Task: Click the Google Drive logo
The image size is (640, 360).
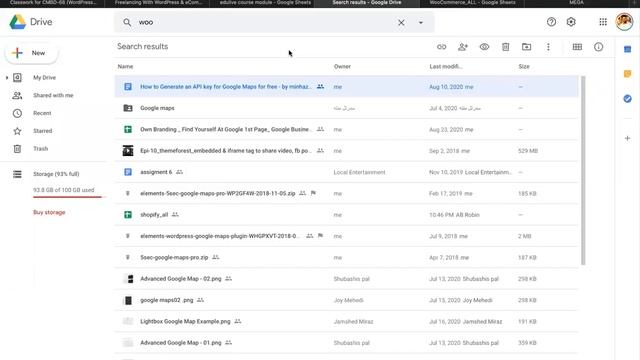Action: 18,22
